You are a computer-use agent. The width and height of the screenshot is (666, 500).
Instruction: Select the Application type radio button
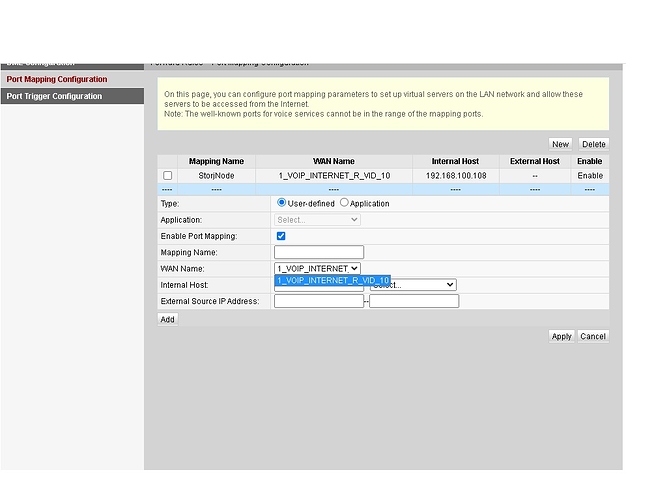click(345, 203)
